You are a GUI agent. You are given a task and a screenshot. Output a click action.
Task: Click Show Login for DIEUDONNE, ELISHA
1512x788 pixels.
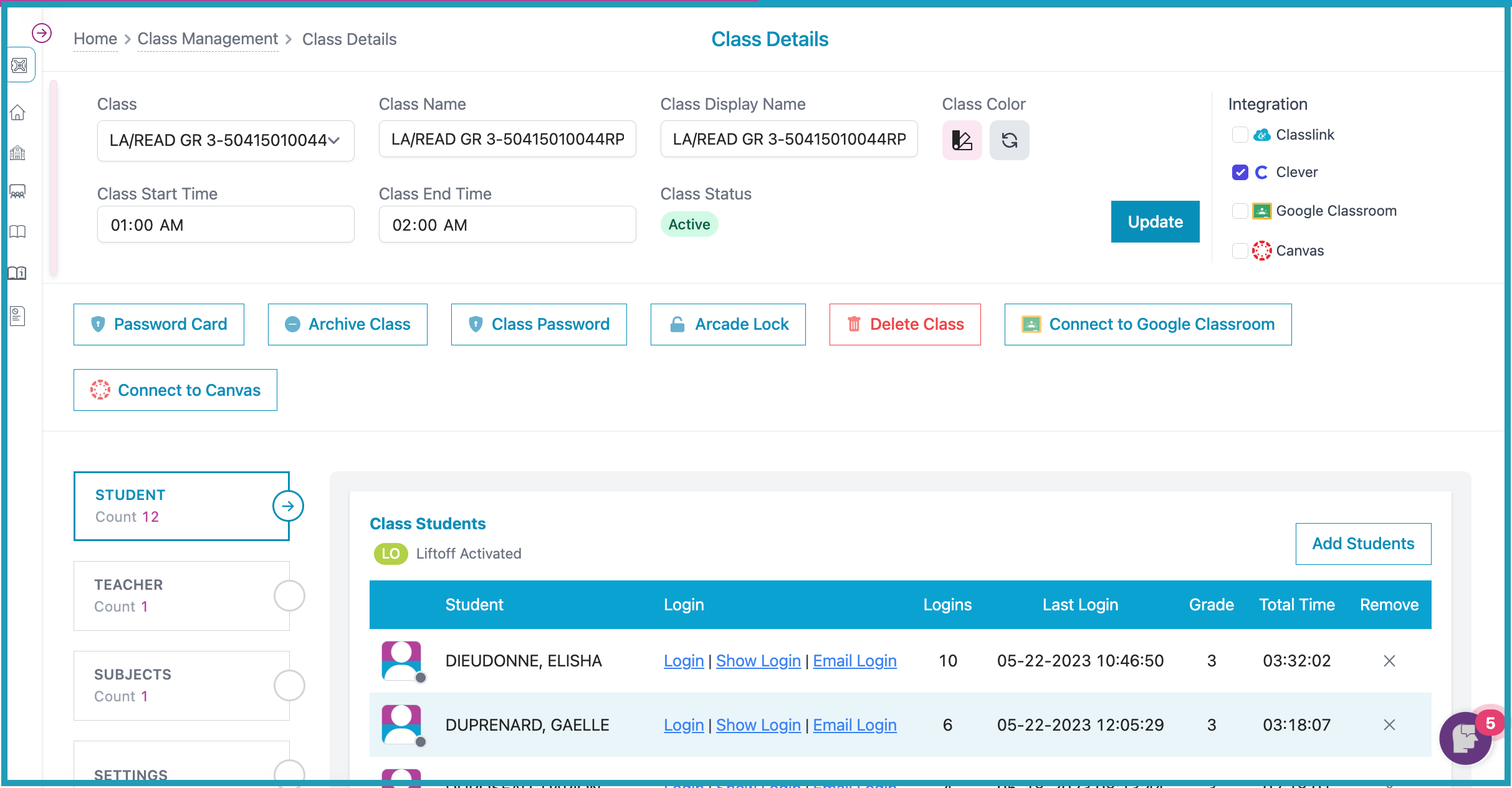click(758, 661)
